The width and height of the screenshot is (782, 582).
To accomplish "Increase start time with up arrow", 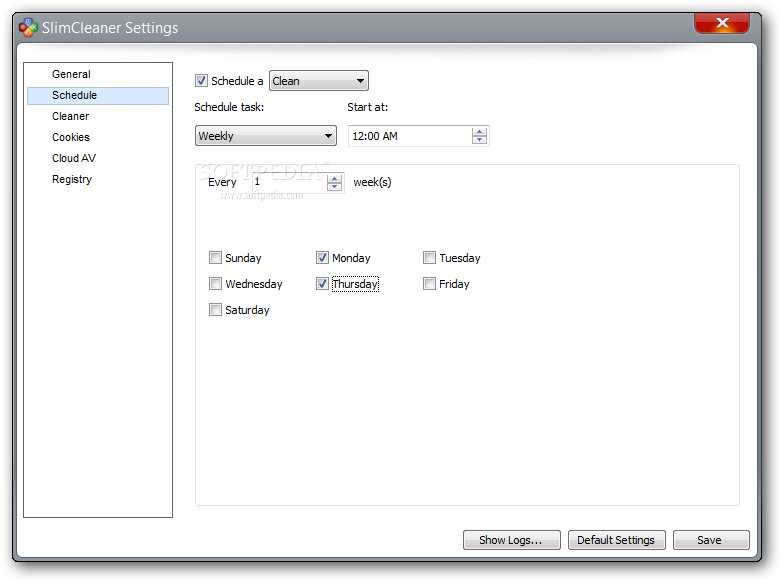I will point(479,132).
